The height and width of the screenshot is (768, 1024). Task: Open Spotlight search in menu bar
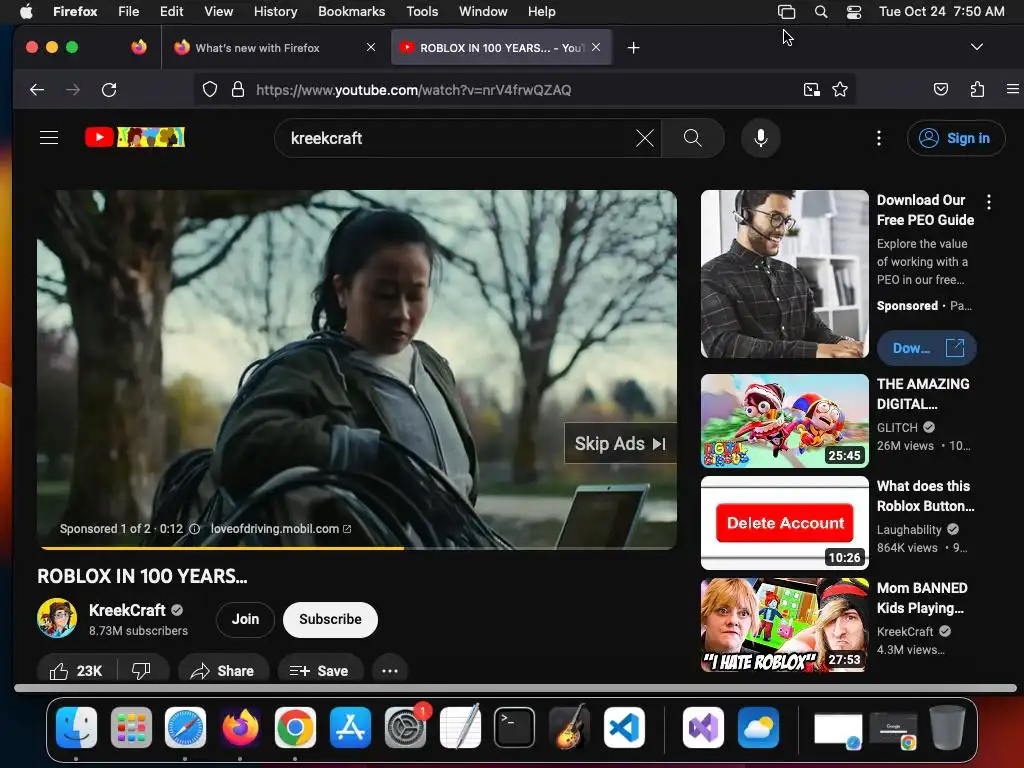pyautogui.click(x=821, y=12)
